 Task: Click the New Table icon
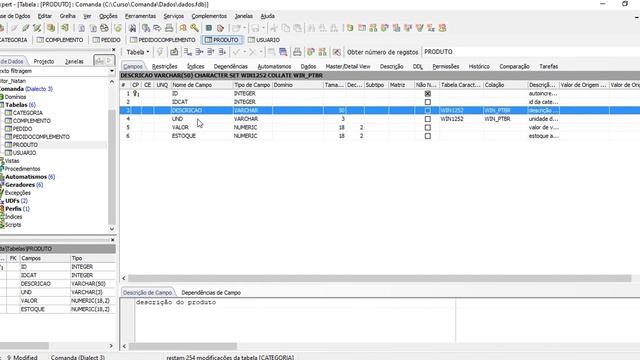tap(362, 28)
